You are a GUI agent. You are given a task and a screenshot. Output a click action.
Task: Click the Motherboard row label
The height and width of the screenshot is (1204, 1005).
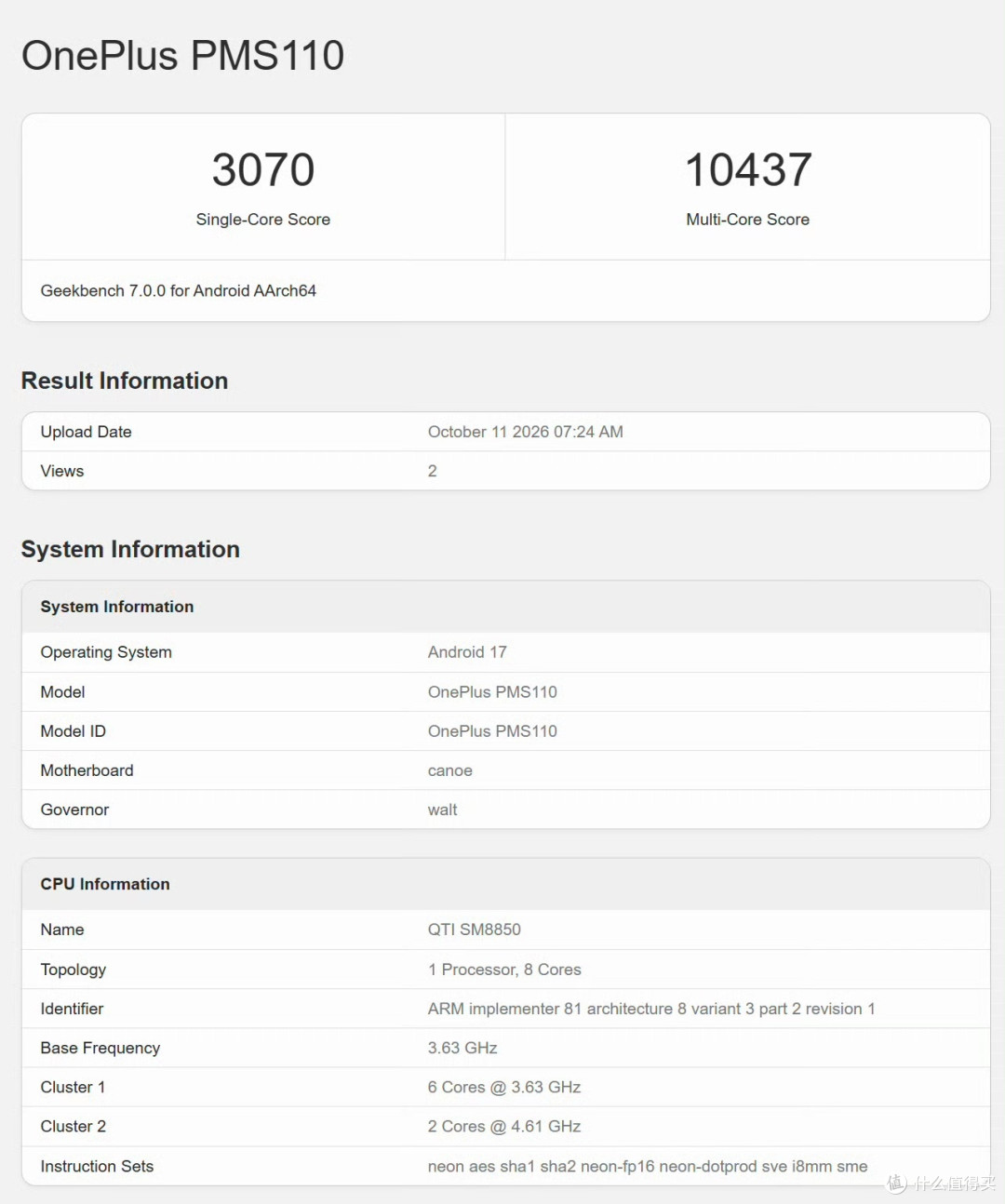point(87,770)
